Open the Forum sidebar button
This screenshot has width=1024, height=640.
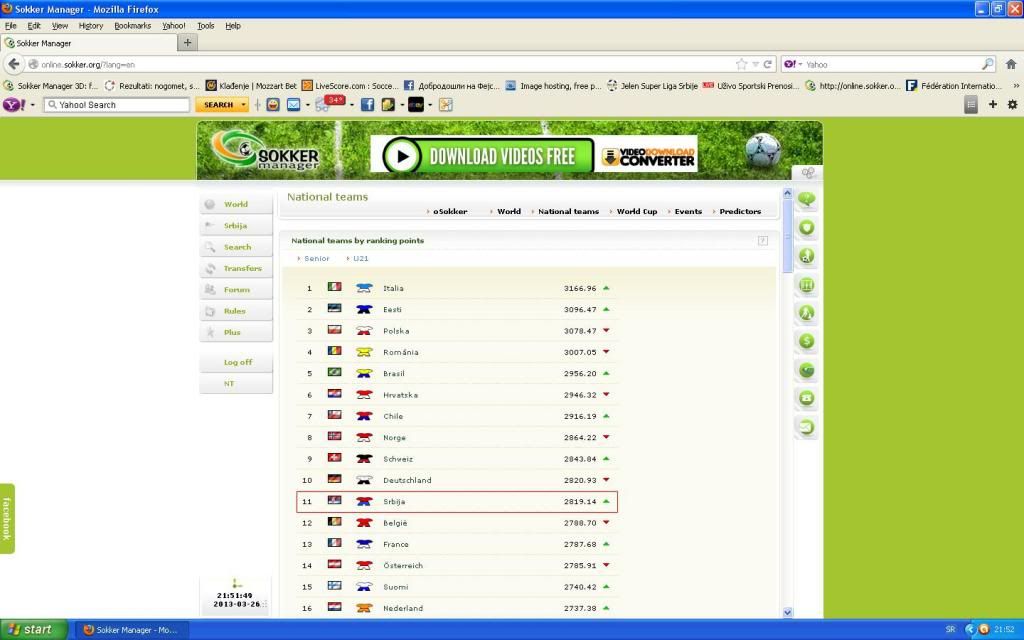tap(236, 289)
